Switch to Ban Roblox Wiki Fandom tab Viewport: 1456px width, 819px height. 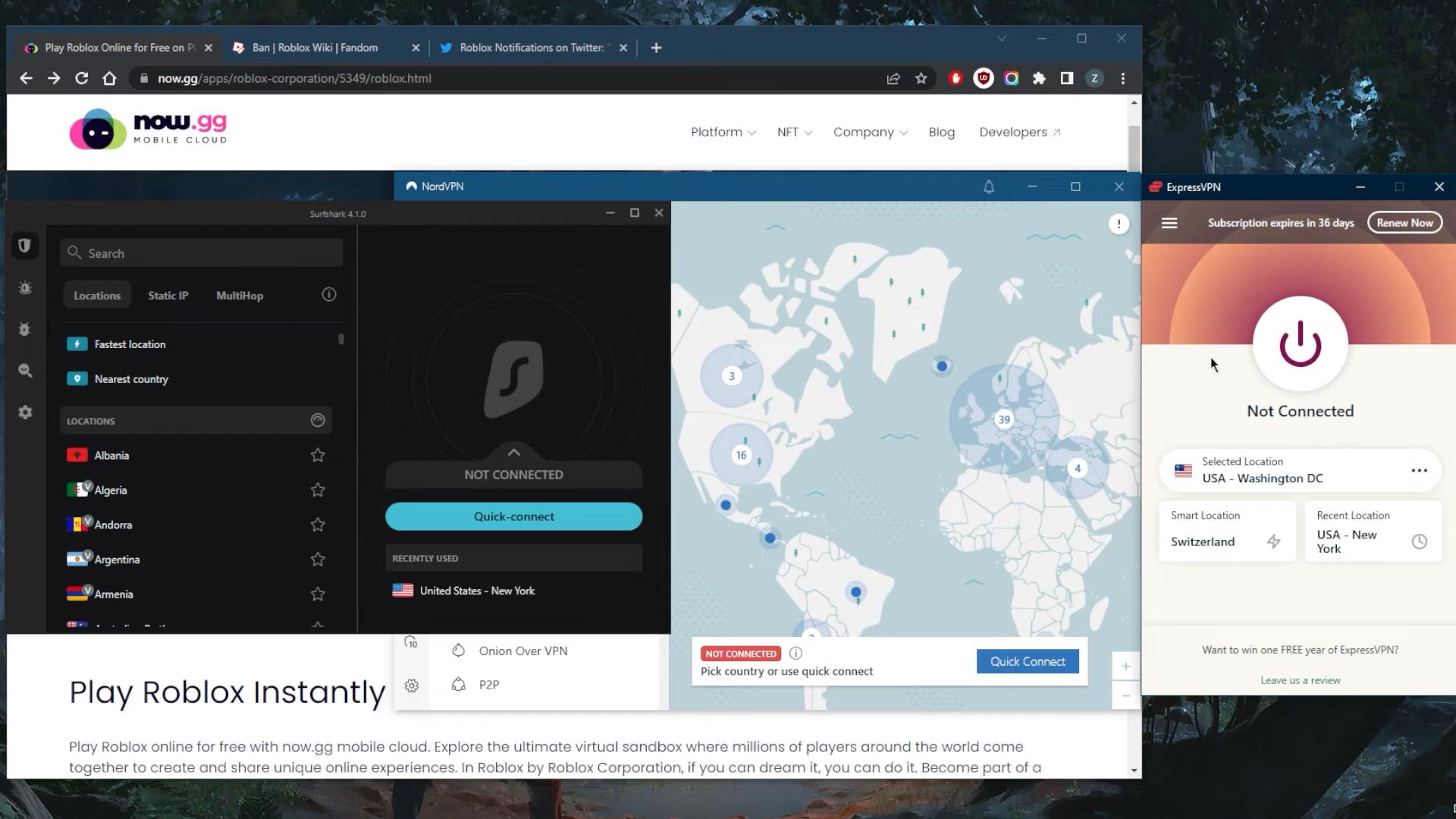pyautogui.click(x=325, y=47)
